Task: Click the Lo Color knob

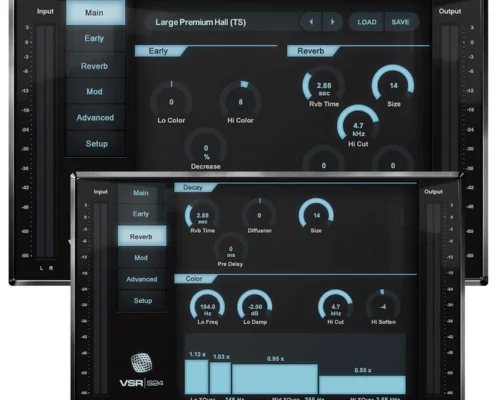Action: tap(171, 100)
